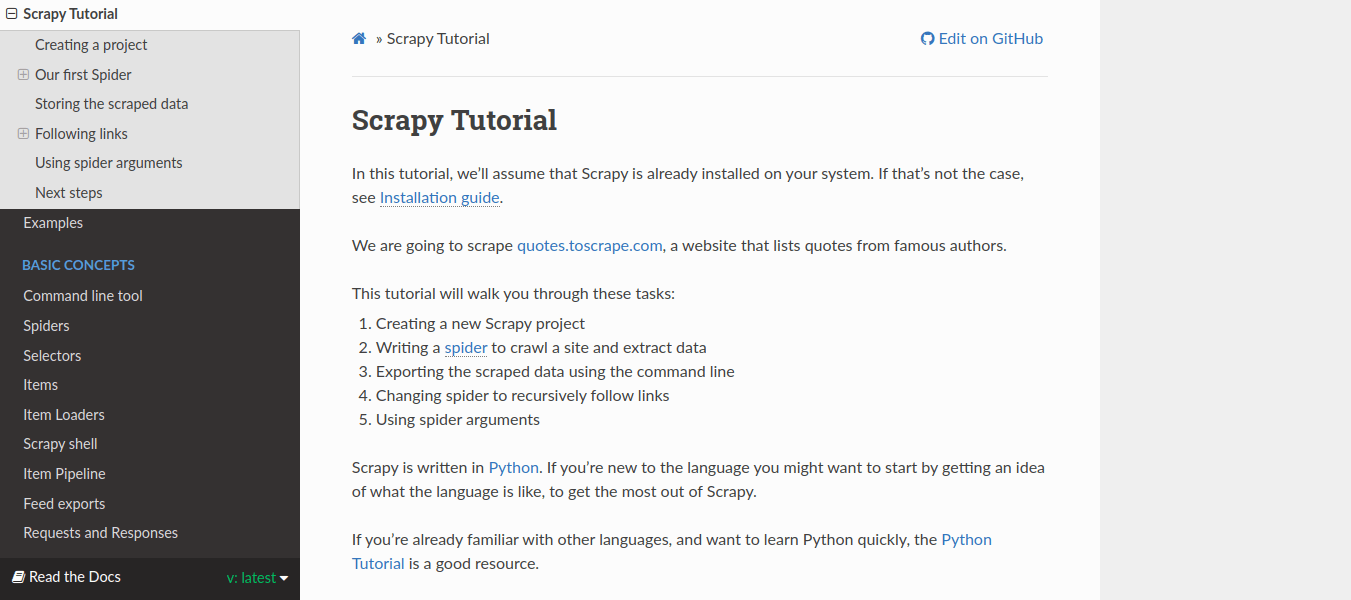Expand the Following links section
Screen dimensions: 1351x600
(x=21, y=133)
